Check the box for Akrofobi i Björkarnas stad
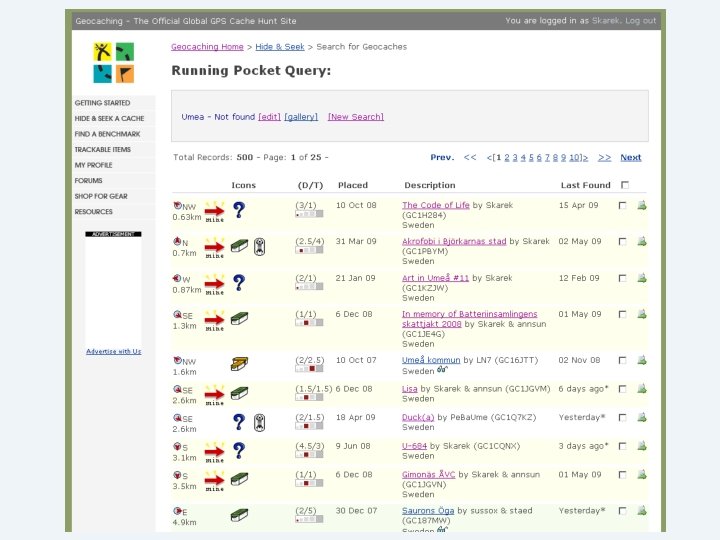The height and width of the screenshot is (540, 720). click(623, 241)
